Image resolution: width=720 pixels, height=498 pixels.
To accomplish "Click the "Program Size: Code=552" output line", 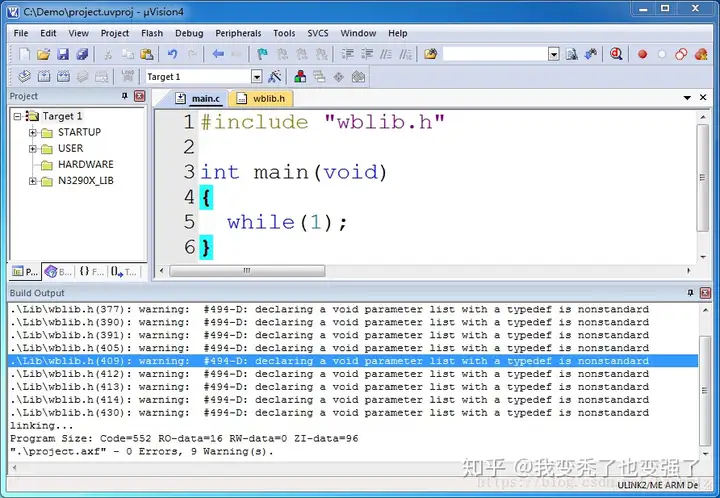I will tap(184, 438).
